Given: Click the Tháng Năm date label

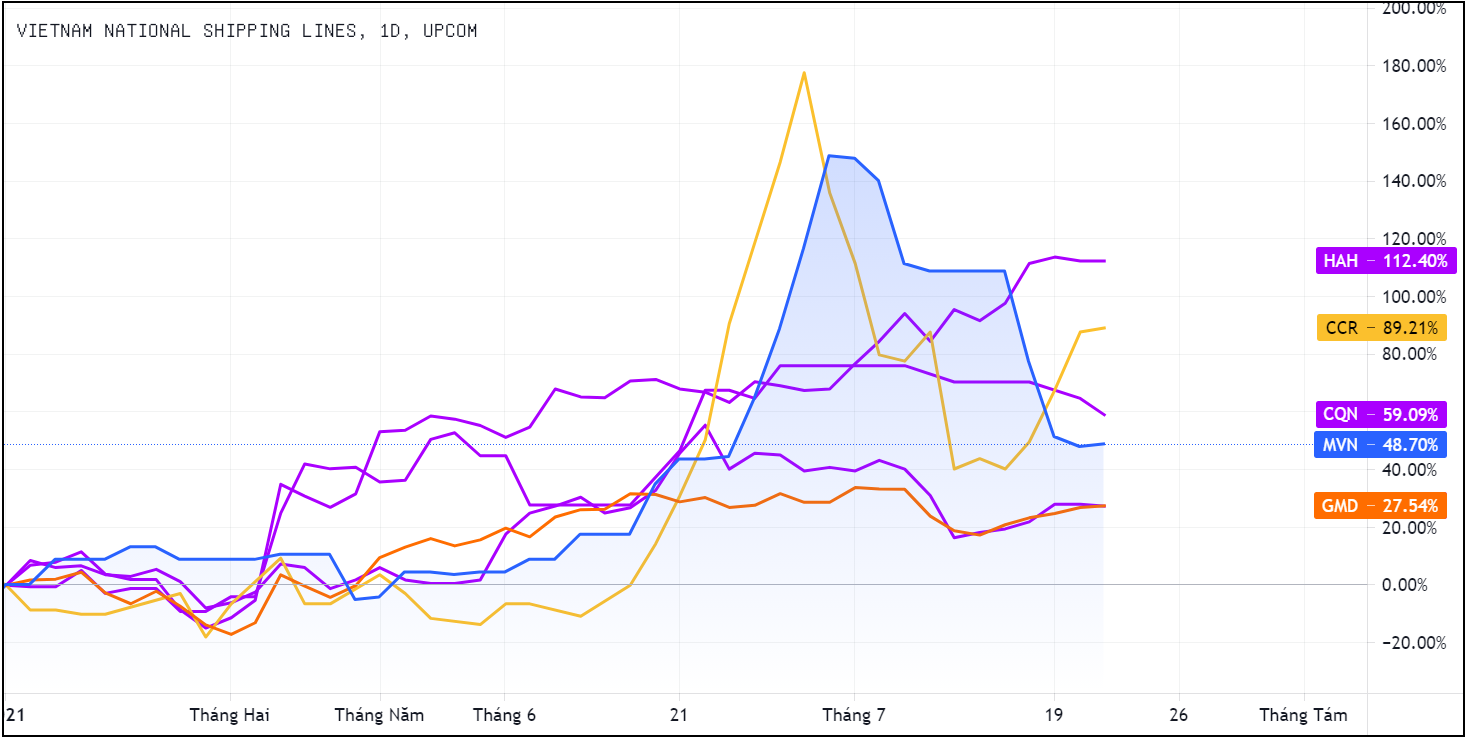Looking at the screenshot, I should pos(379,715).
